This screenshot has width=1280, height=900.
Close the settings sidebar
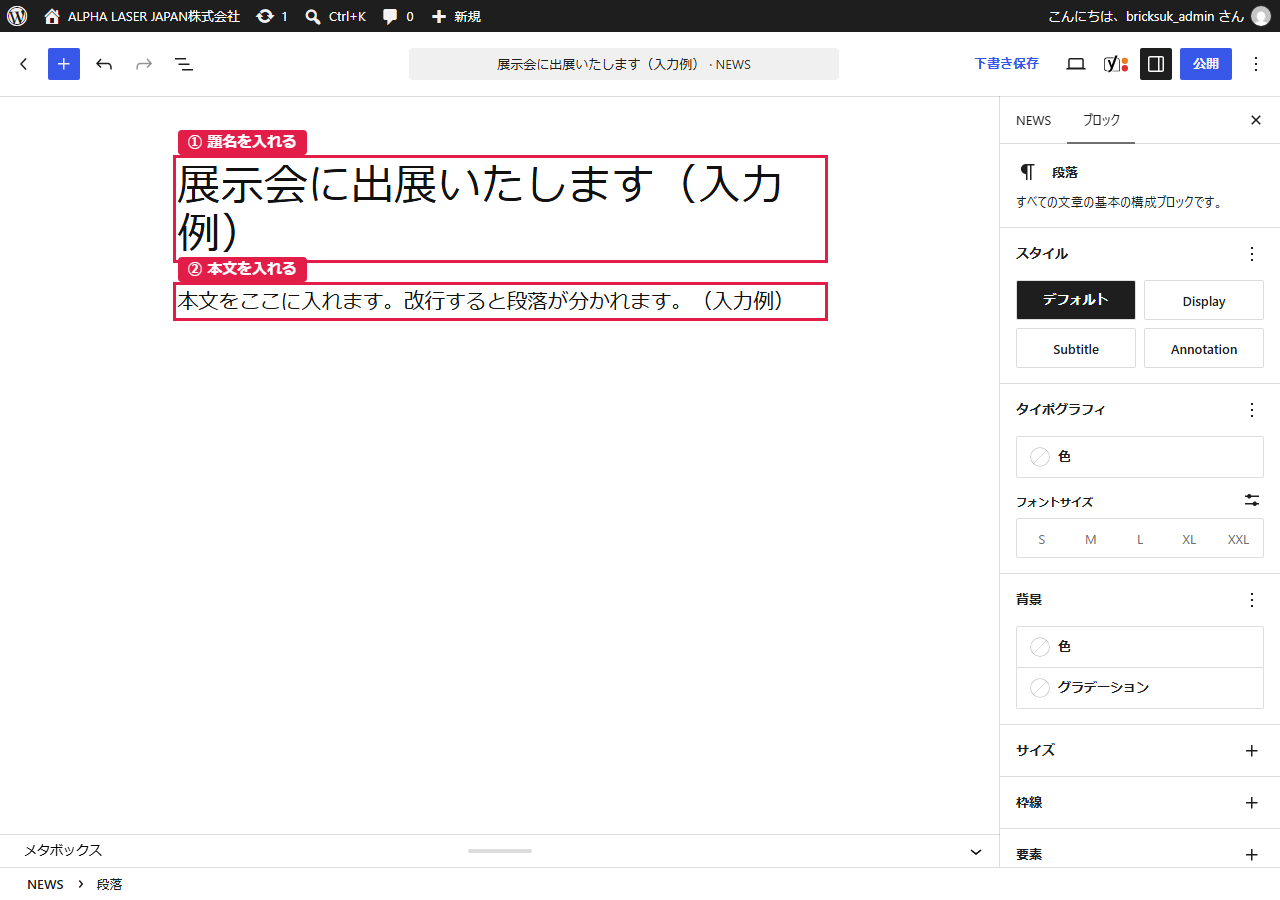pos(1256,120)
